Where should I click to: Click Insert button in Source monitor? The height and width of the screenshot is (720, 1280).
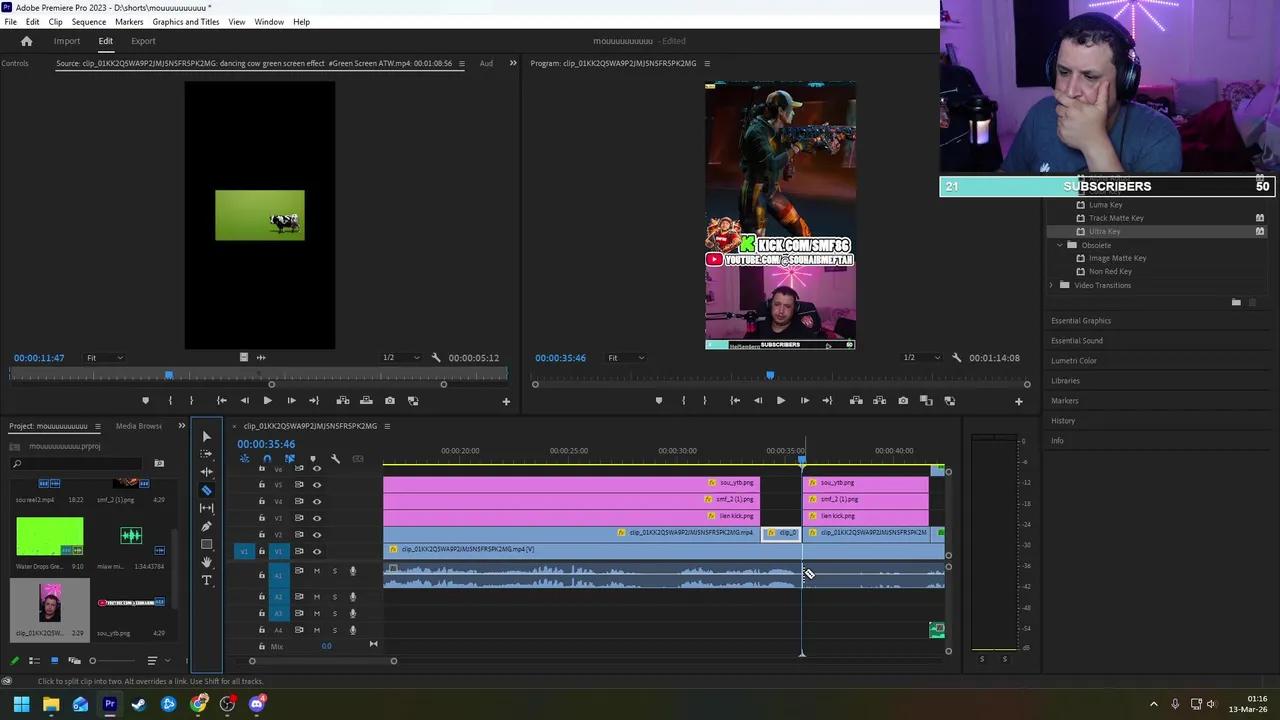343,400
